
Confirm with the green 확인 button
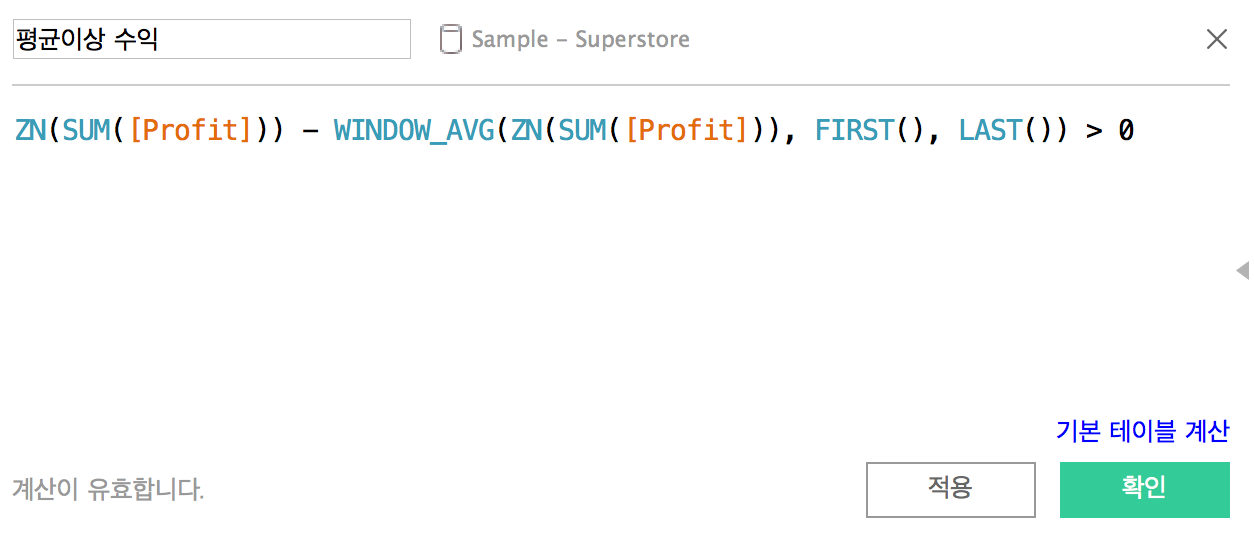[x=1145, y=489]
